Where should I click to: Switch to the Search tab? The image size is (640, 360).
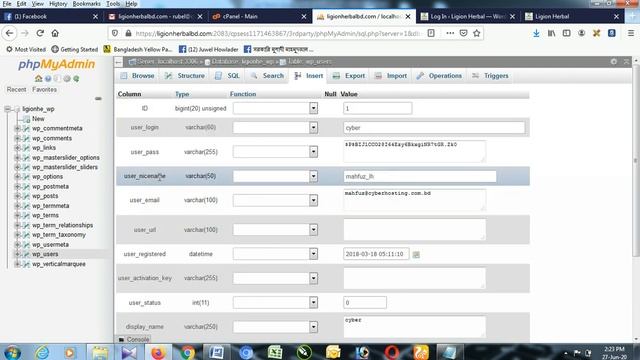pos(267,76)
